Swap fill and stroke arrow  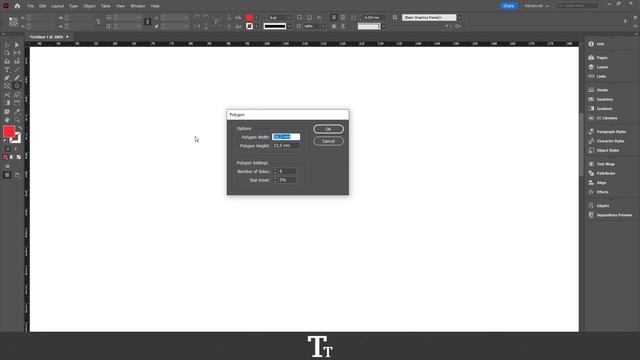point(19,128)
